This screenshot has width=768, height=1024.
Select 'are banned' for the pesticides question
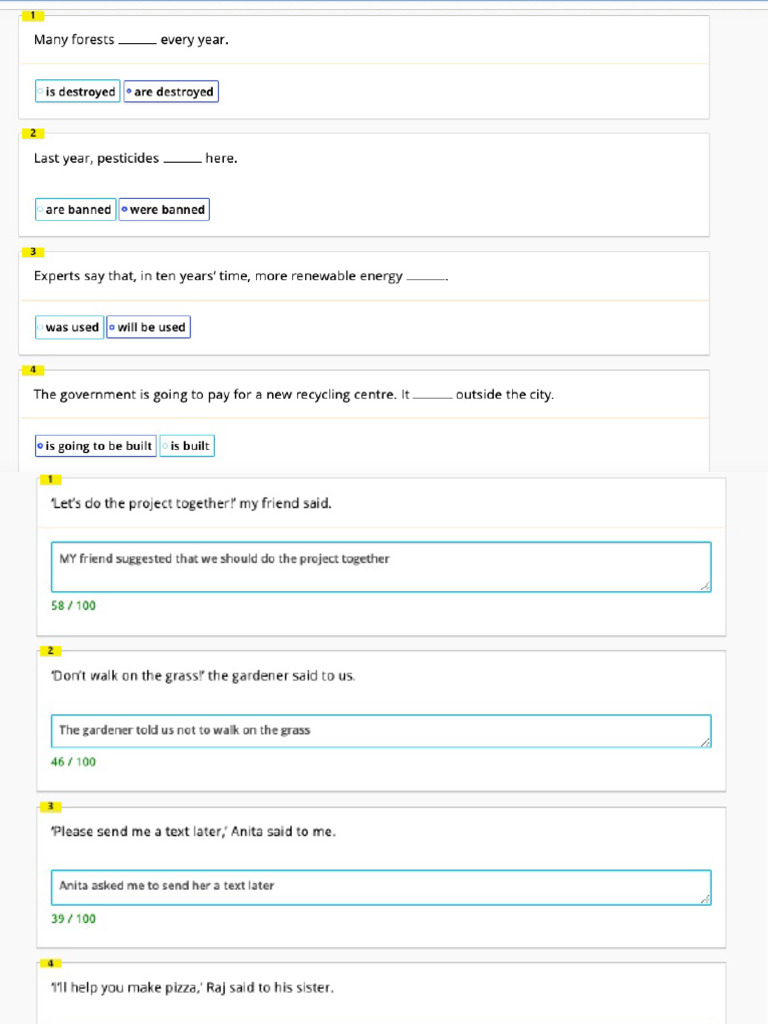(75, 210)
